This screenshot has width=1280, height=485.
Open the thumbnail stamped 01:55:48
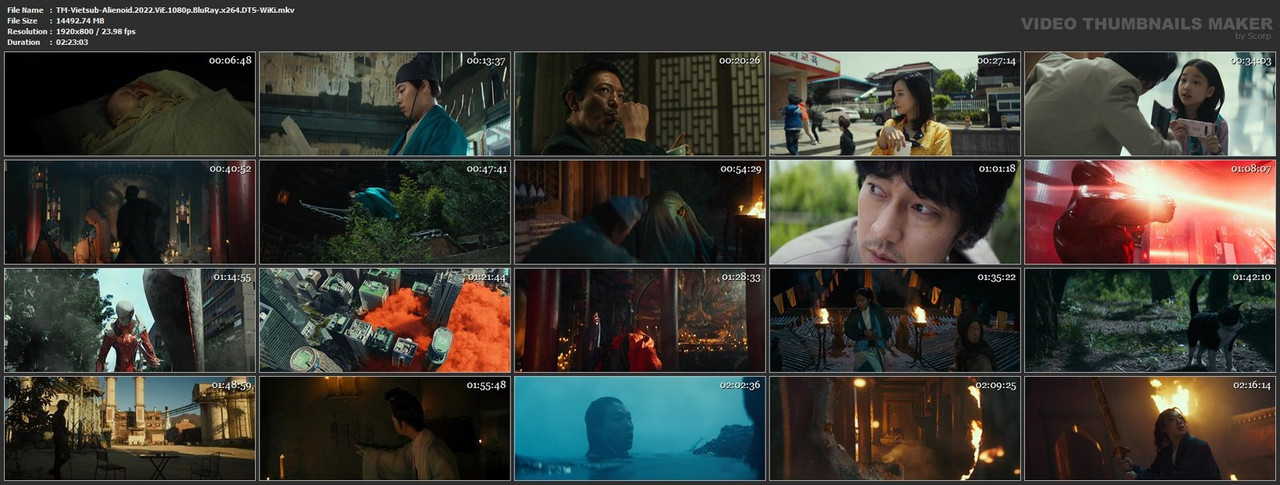385,428
